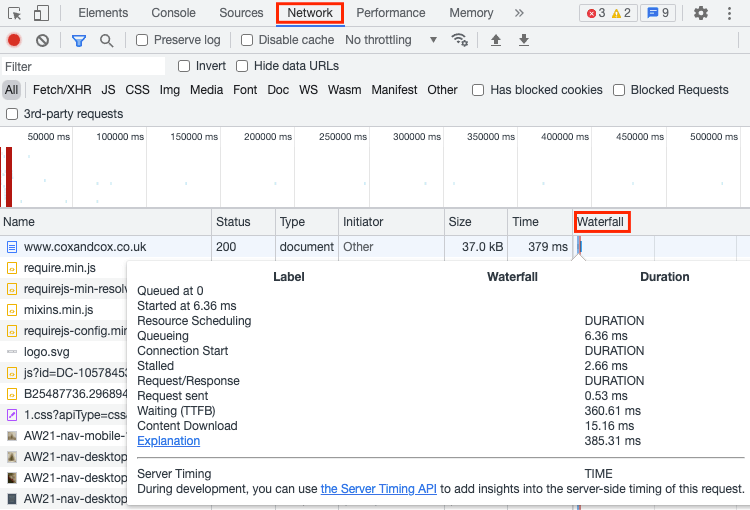750x510 pixels.
Task: Switch to the Console tab
Action: [173, 13]
